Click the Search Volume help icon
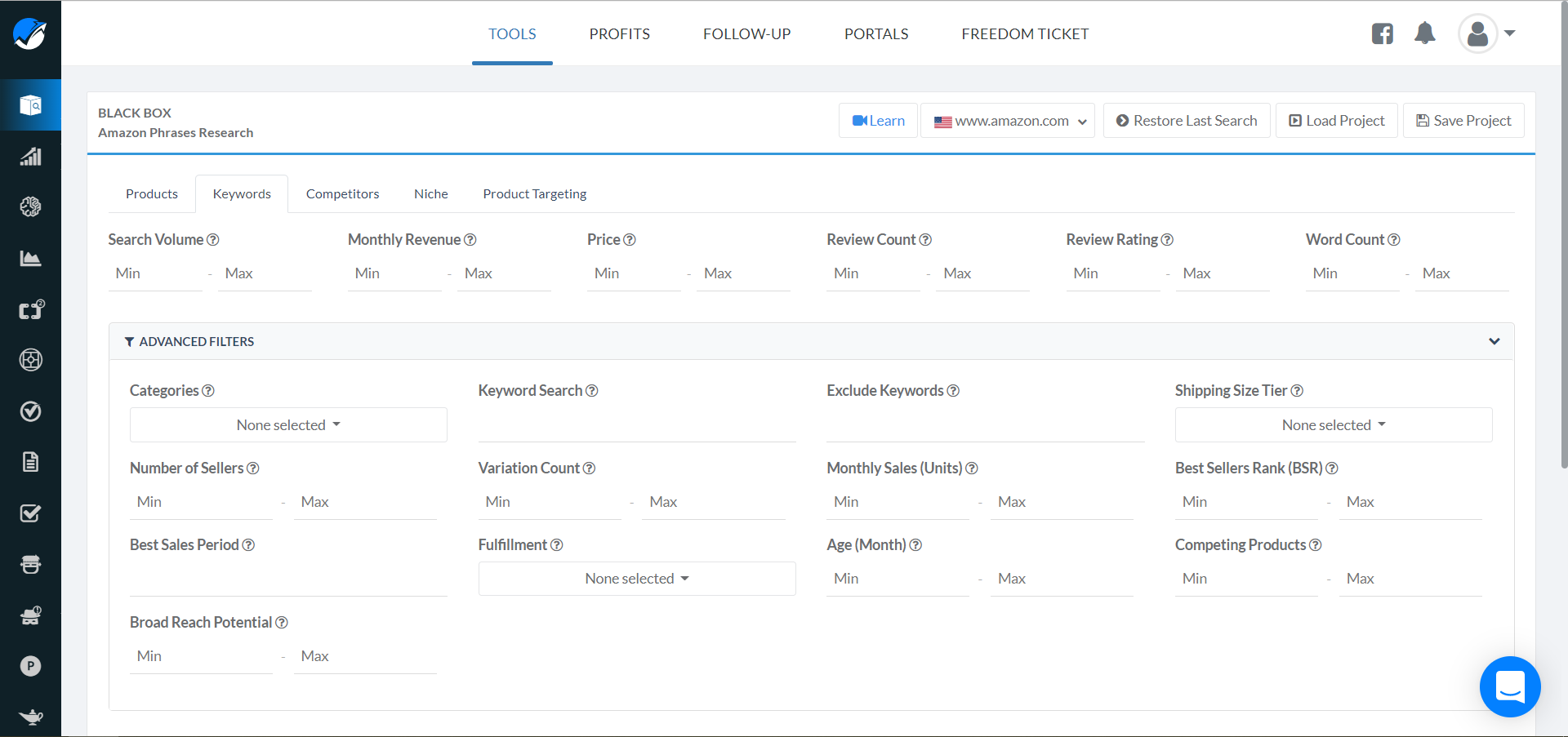Viewport: 1568px width, 737px height. tap(213, 240)
